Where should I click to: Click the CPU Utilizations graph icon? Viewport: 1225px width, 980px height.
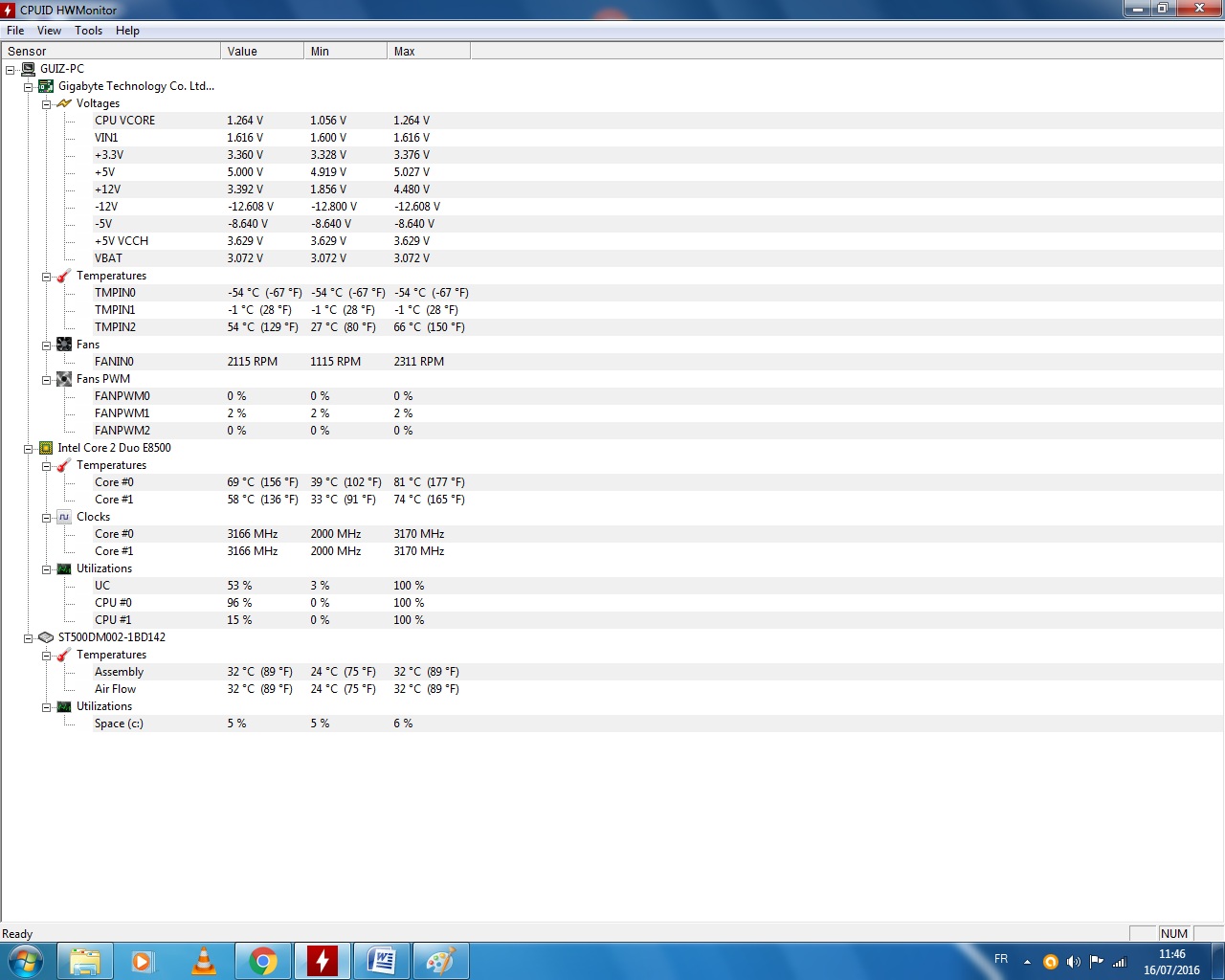point(64,568)
